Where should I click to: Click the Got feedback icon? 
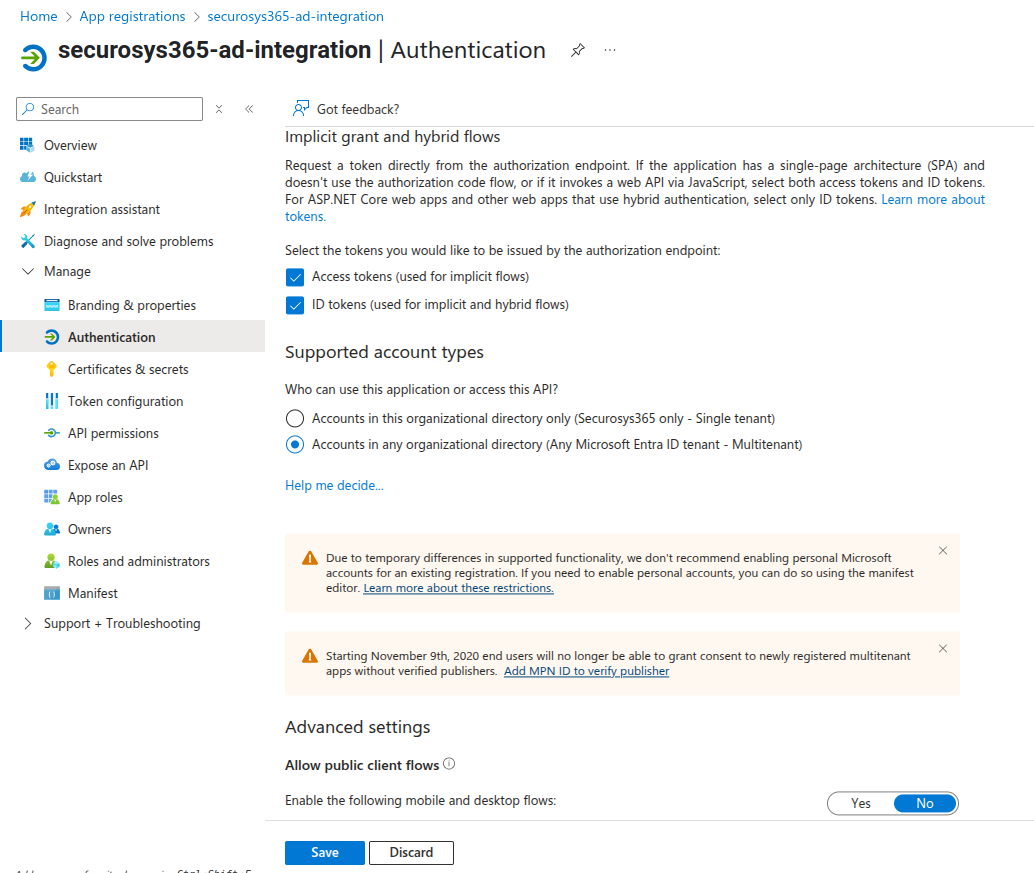point(300,109)
